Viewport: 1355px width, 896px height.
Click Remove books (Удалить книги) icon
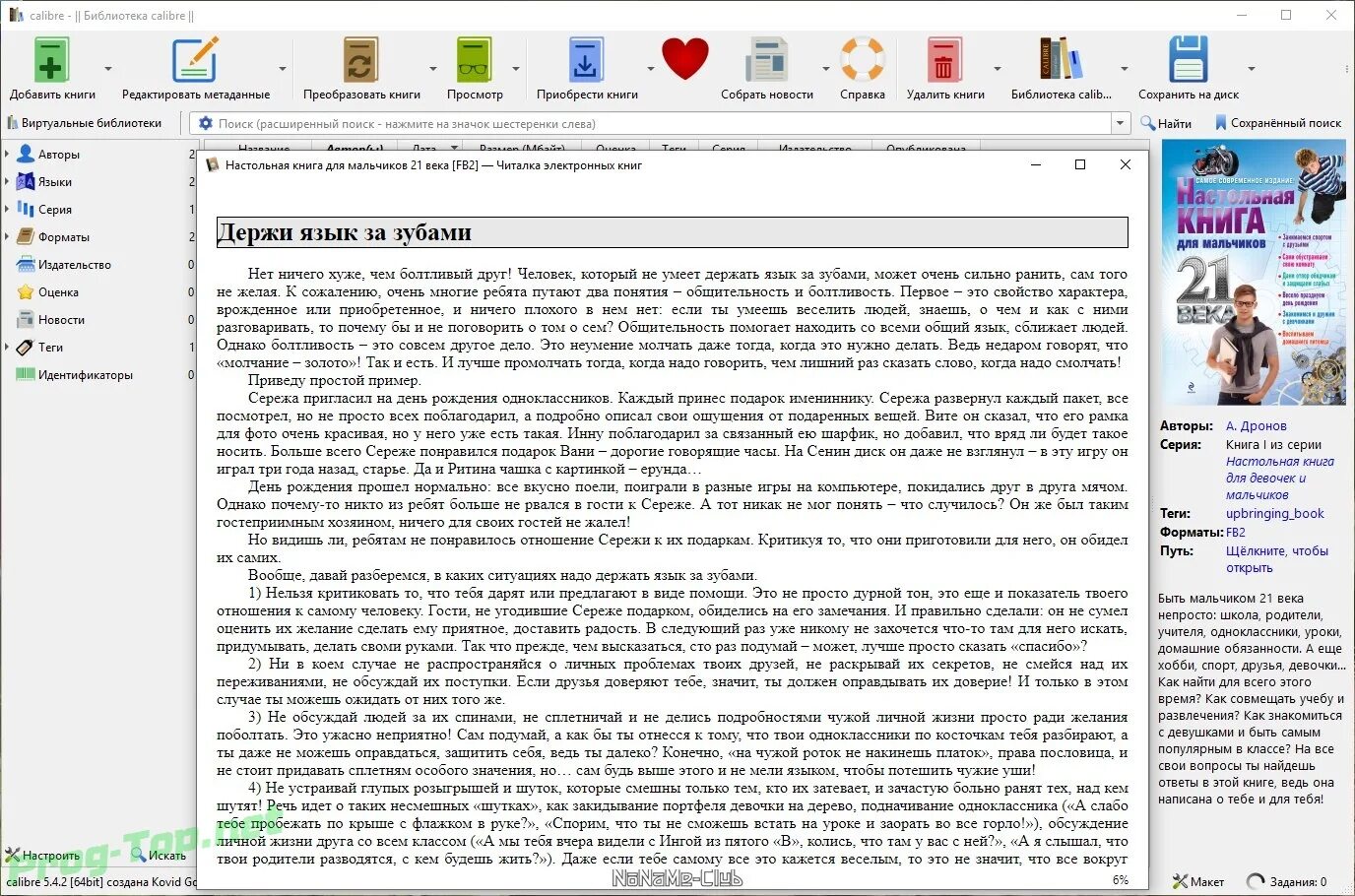point(943,60)
